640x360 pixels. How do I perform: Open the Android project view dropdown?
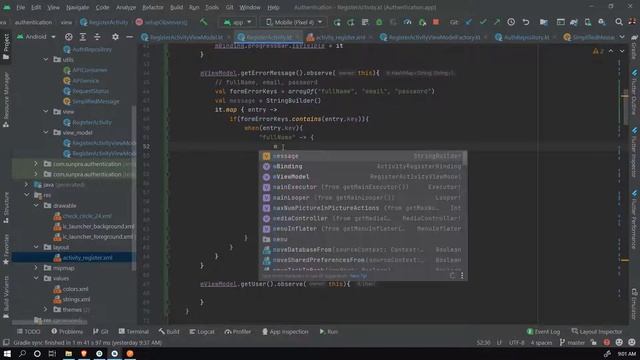pyautogui.click(x=36, y=37)
